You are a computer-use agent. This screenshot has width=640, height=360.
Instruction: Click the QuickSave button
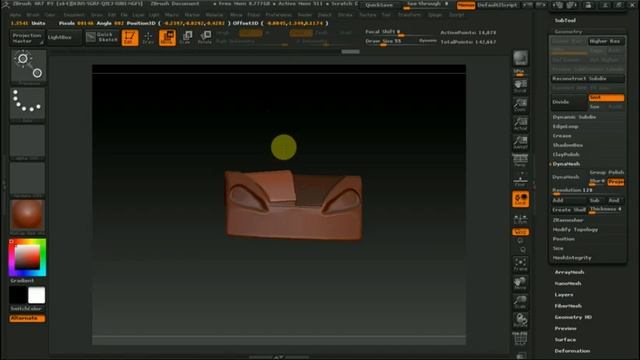tap(379, 5)
